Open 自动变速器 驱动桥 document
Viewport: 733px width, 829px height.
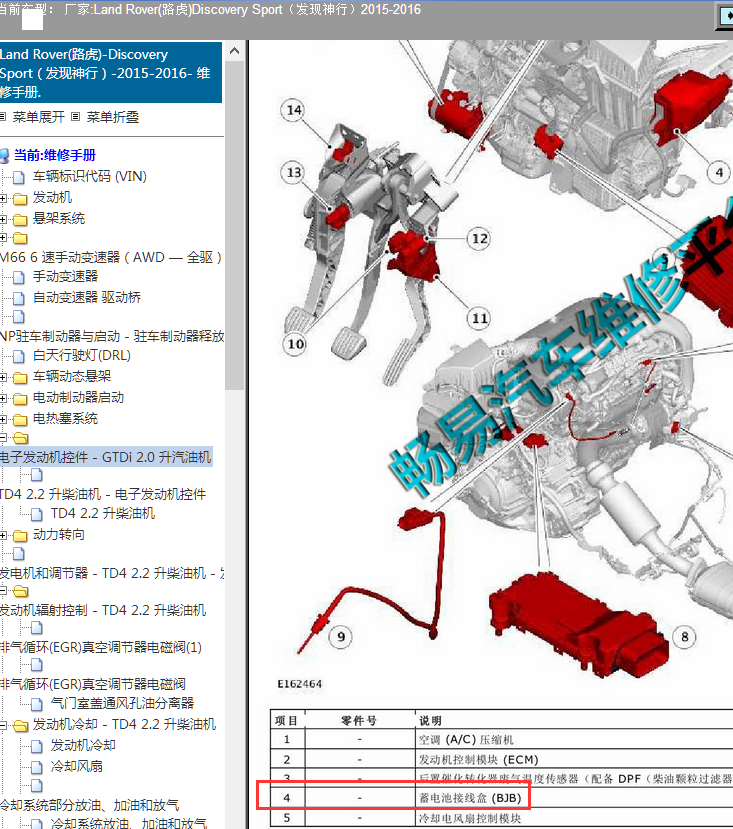pyautogui.click(x=87, y=297)
